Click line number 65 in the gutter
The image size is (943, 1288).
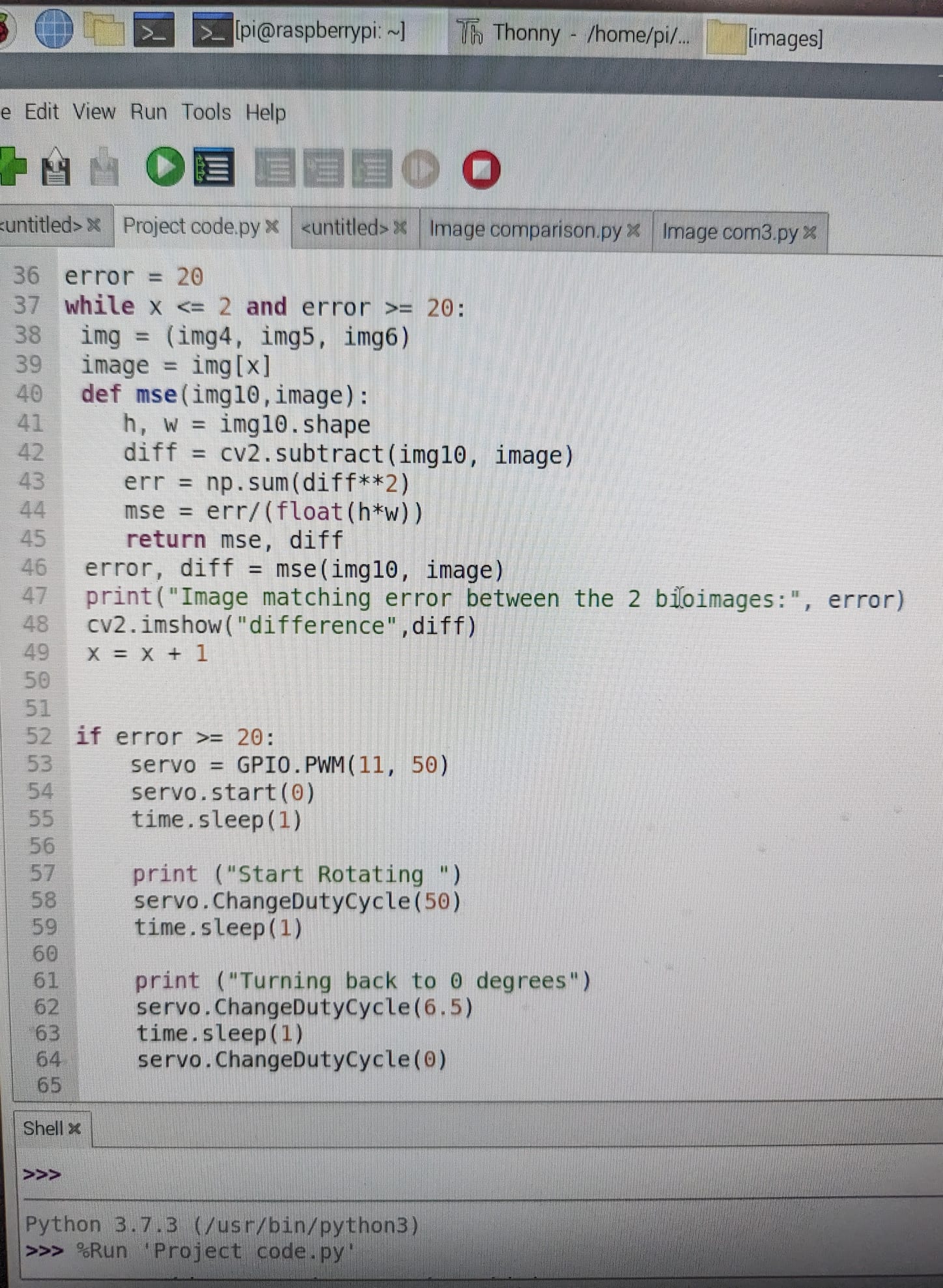pos(49,1085)
